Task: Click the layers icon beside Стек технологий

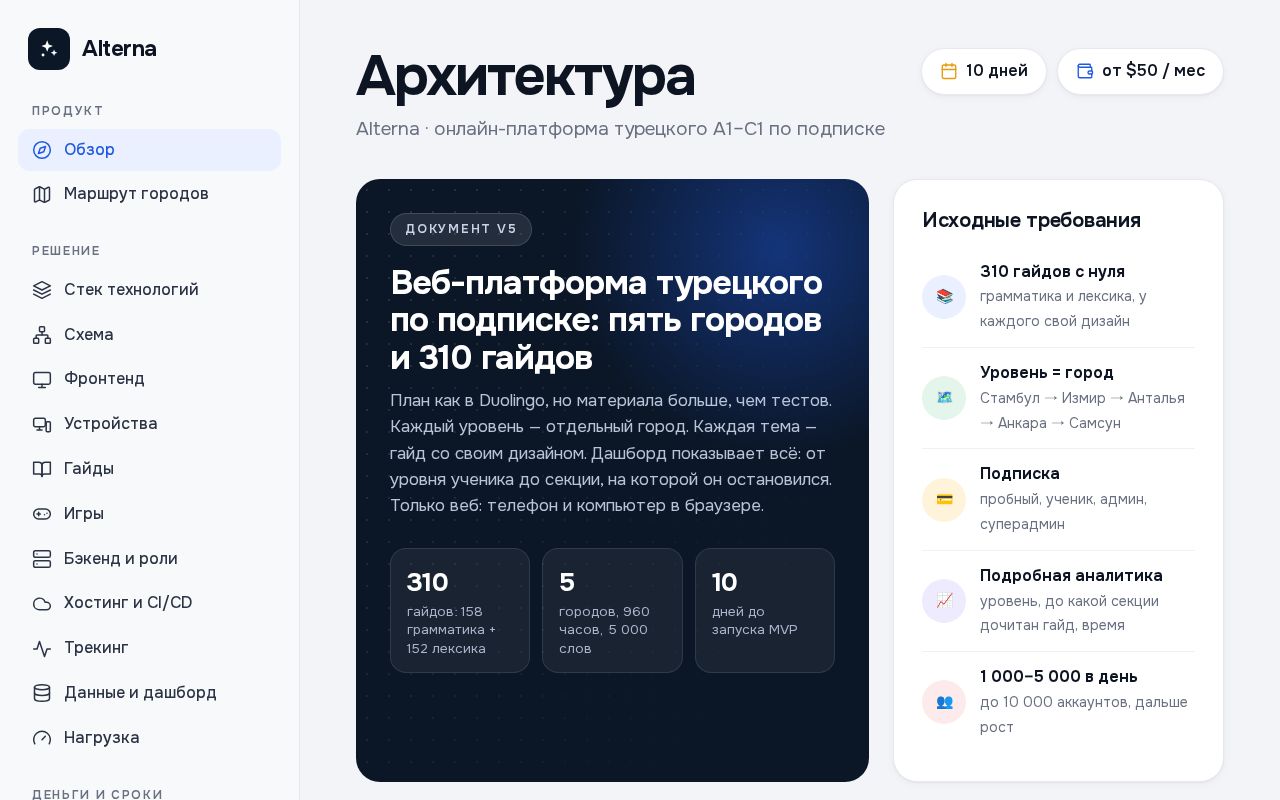Action: (42, 290)
